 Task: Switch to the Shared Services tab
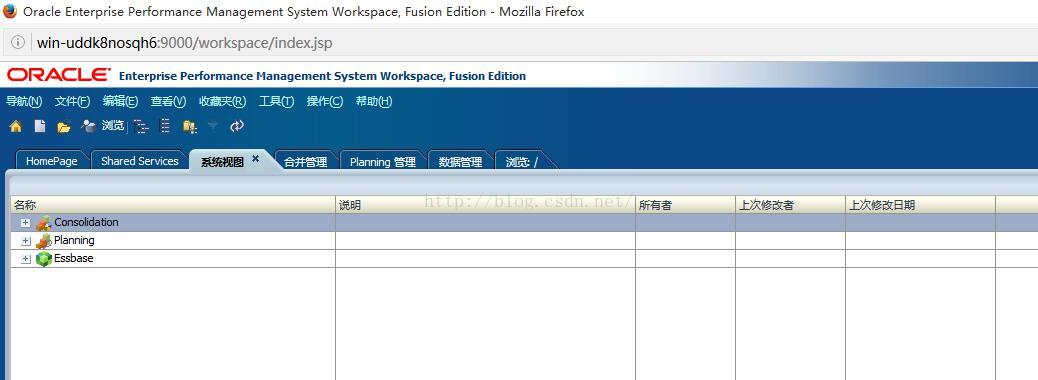pos(140,161)
